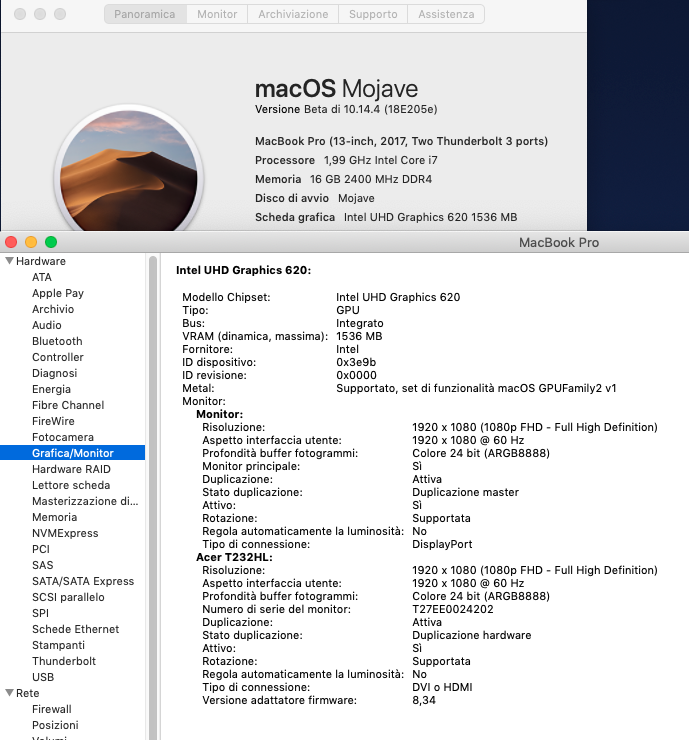Click the Metal support value text
This screenshot has height=740, width=689.
[x=476, y=388]
